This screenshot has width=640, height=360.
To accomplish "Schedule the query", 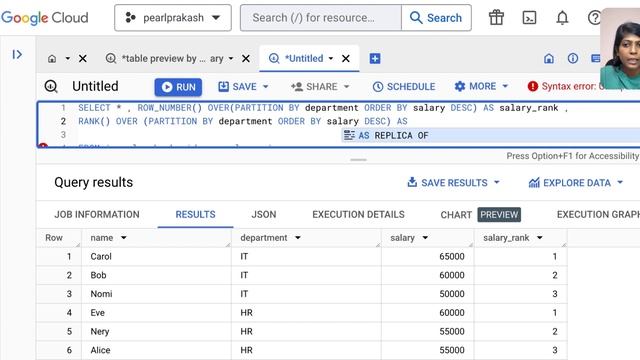I will [x=404, y=87].
